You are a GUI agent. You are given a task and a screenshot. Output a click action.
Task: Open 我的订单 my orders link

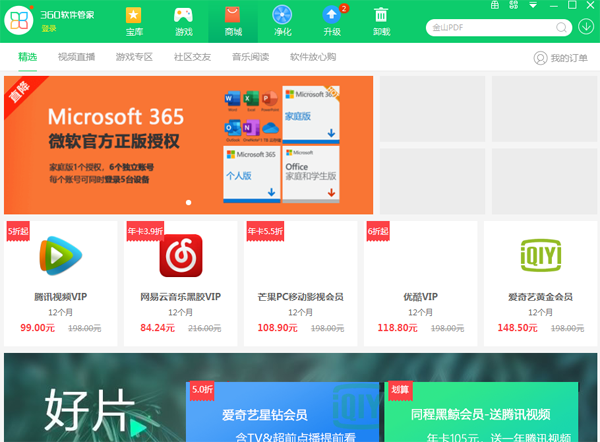569,58
